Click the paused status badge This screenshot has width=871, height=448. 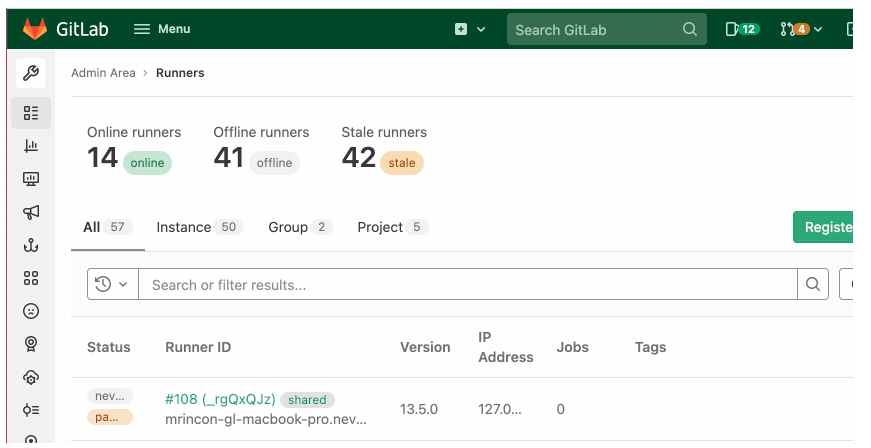tap(109, 417)
